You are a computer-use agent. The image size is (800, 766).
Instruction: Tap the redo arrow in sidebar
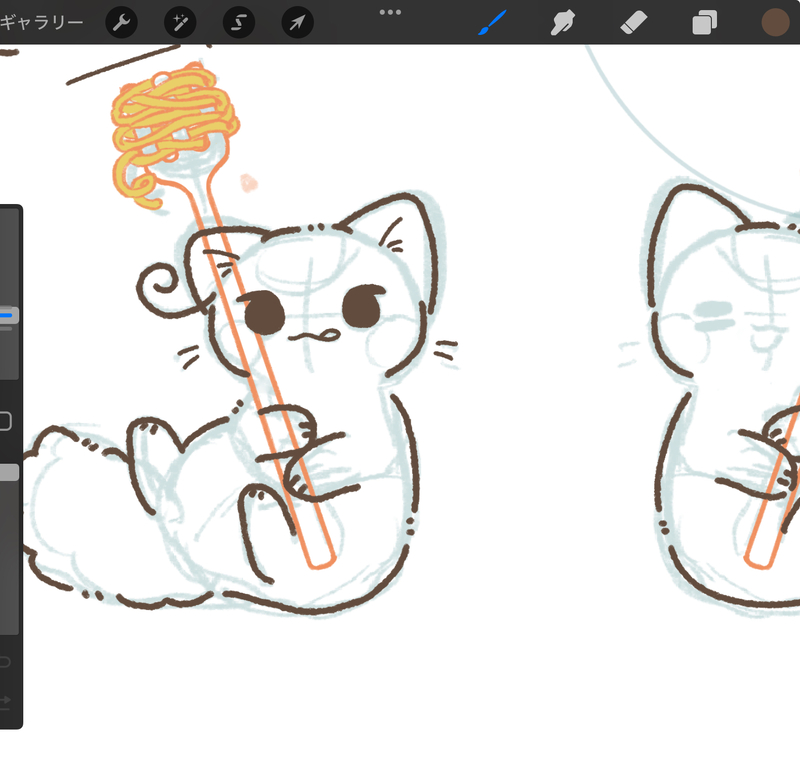tap(5, 701)
